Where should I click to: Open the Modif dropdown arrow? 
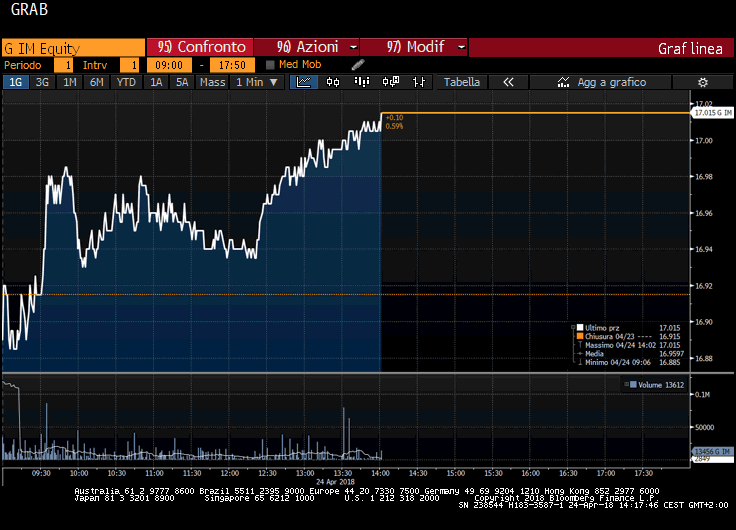coord(461,47)
